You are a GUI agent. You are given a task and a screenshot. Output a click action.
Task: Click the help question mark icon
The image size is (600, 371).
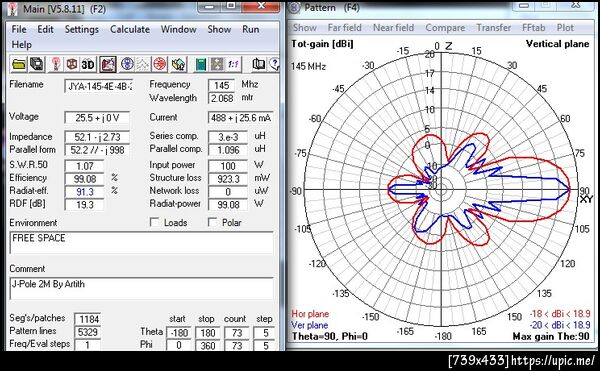275,64
